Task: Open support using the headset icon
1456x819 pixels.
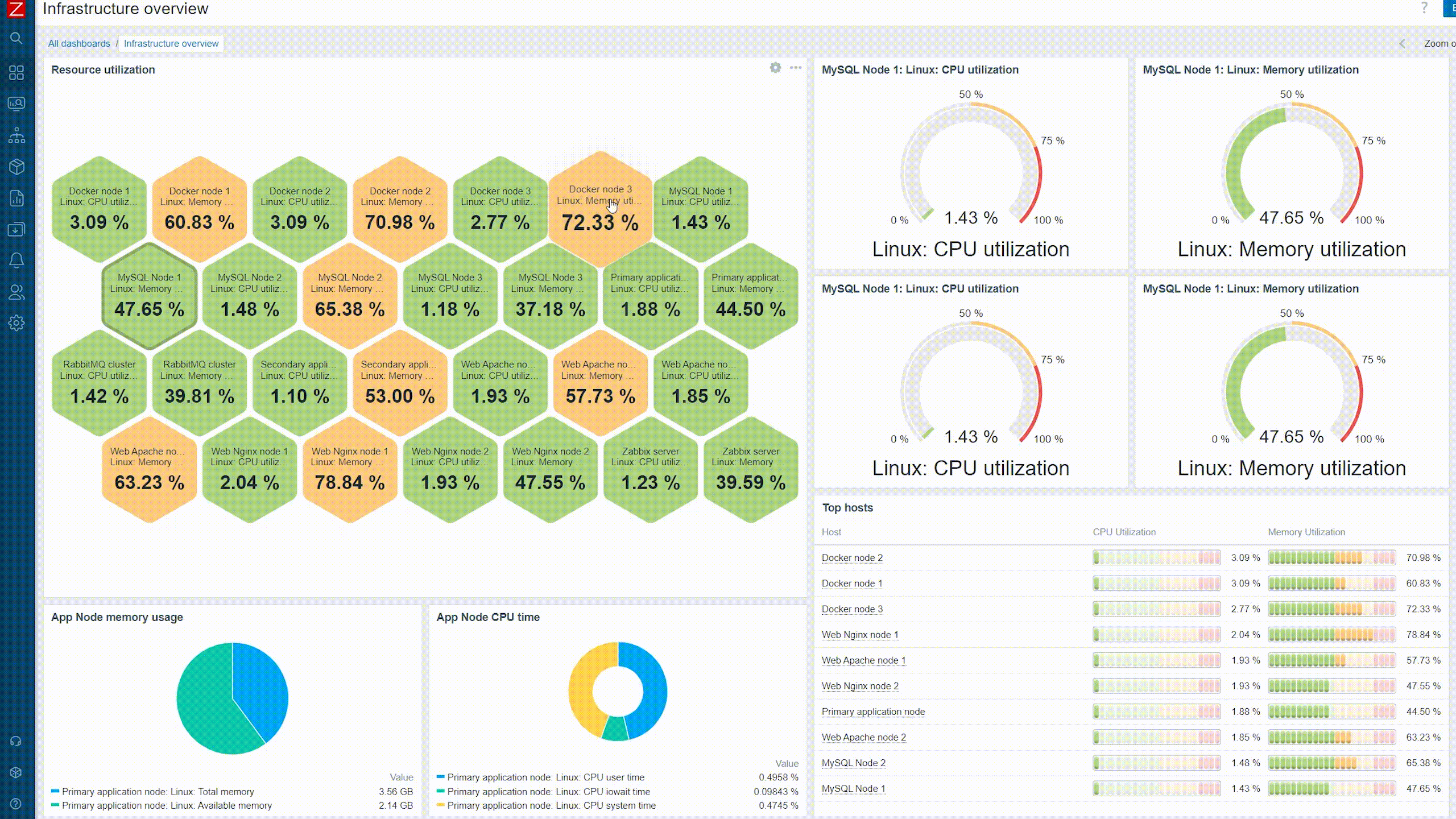Action: pyautogui.click(x=16, y=740)
